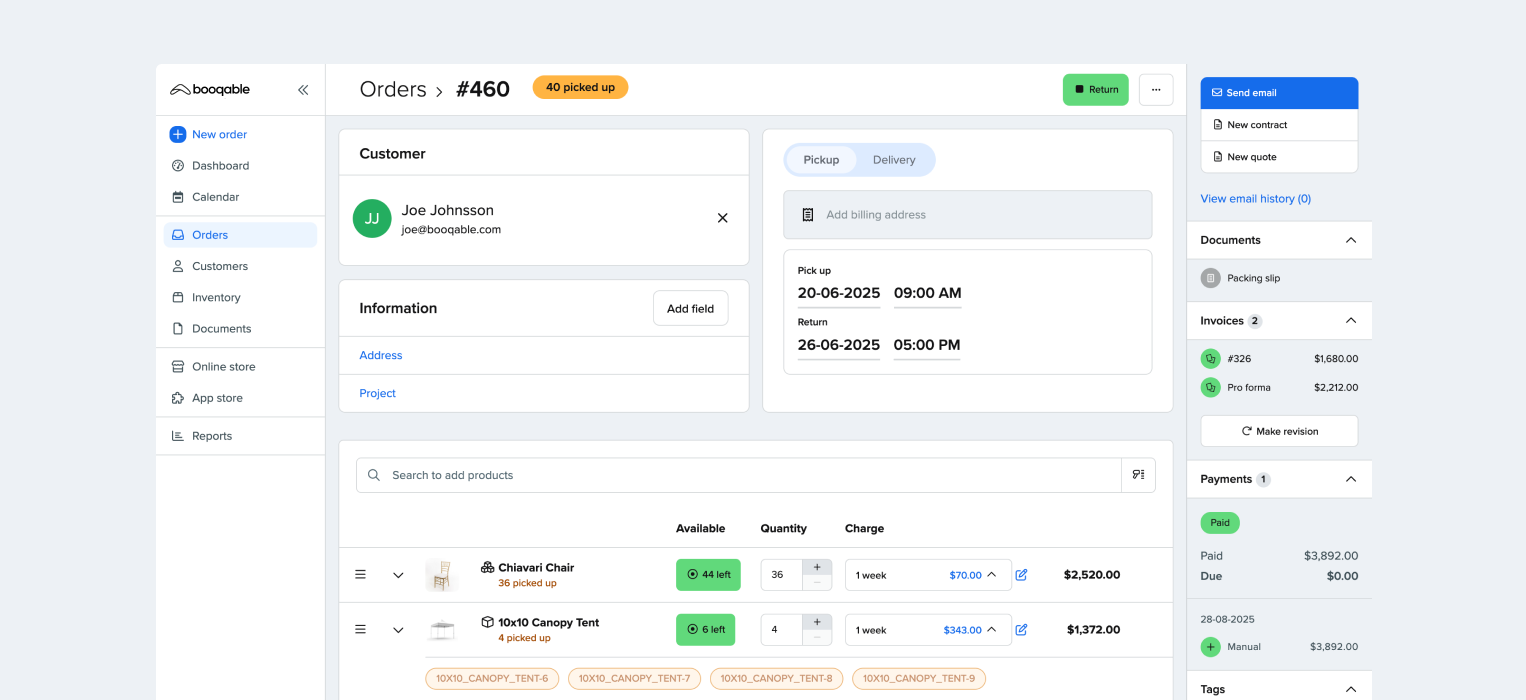The image size is (1526, 700).
Task: Click the green Return button
Action: coord(1095,89)
